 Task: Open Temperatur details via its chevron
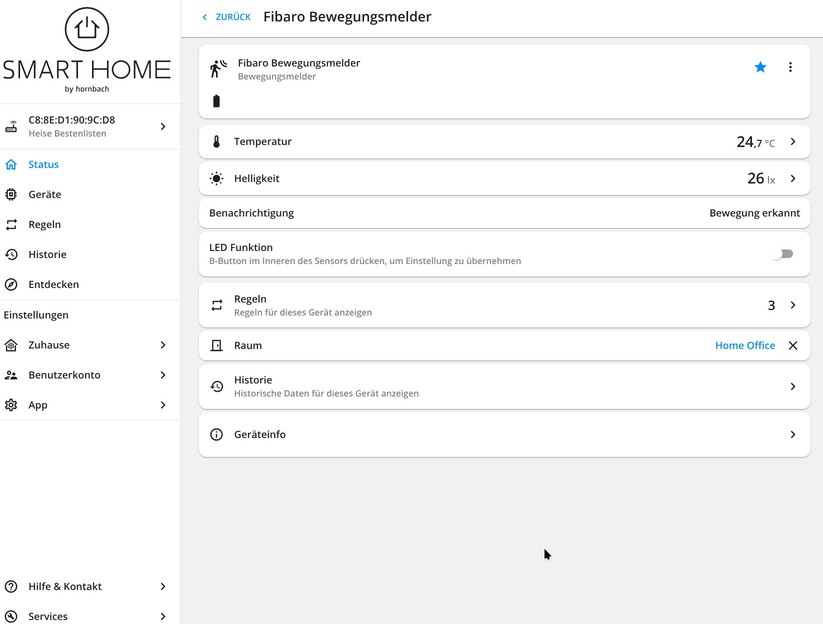tap(791, 141)
